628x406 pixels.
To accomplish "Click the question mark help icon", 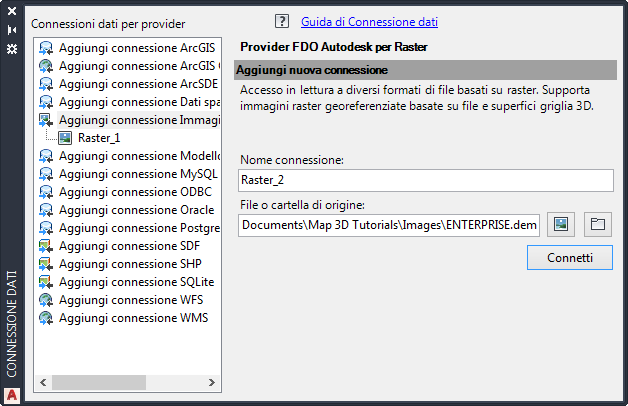I will click(281, 21).
